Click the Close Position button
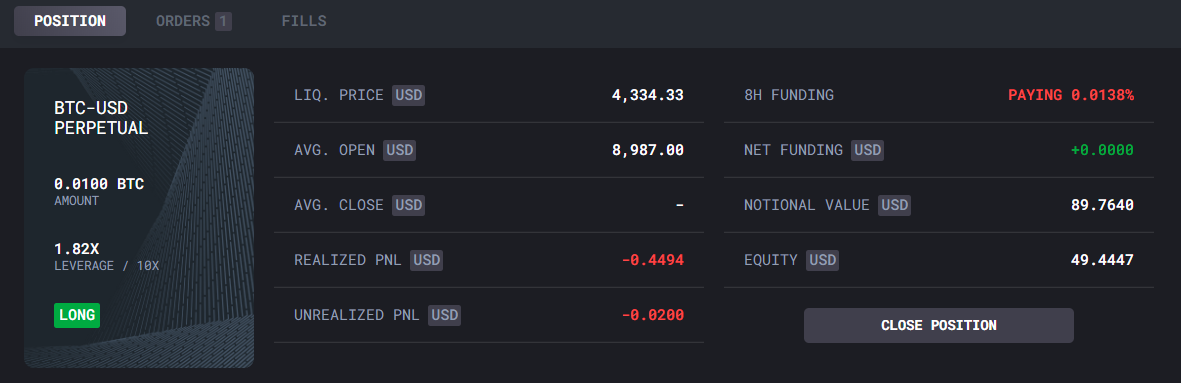The width and height of the screenshot is (1181, 383). coord(938,325)
